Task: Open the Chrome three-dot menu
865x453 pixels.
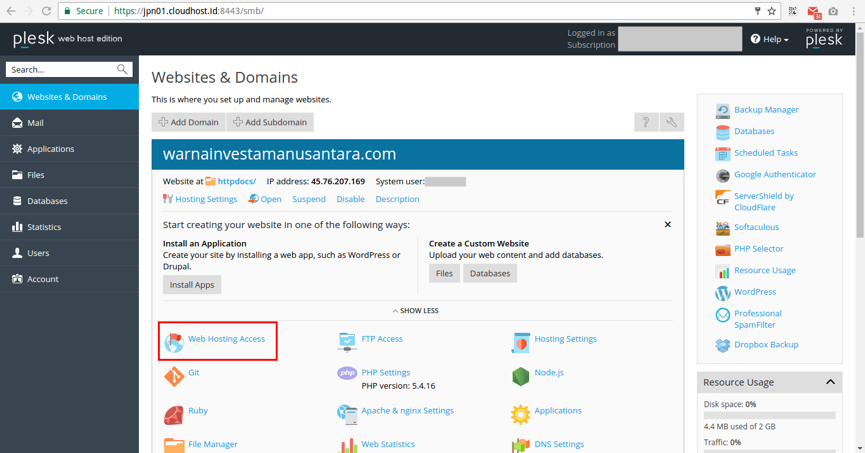Action: (853, 11)
